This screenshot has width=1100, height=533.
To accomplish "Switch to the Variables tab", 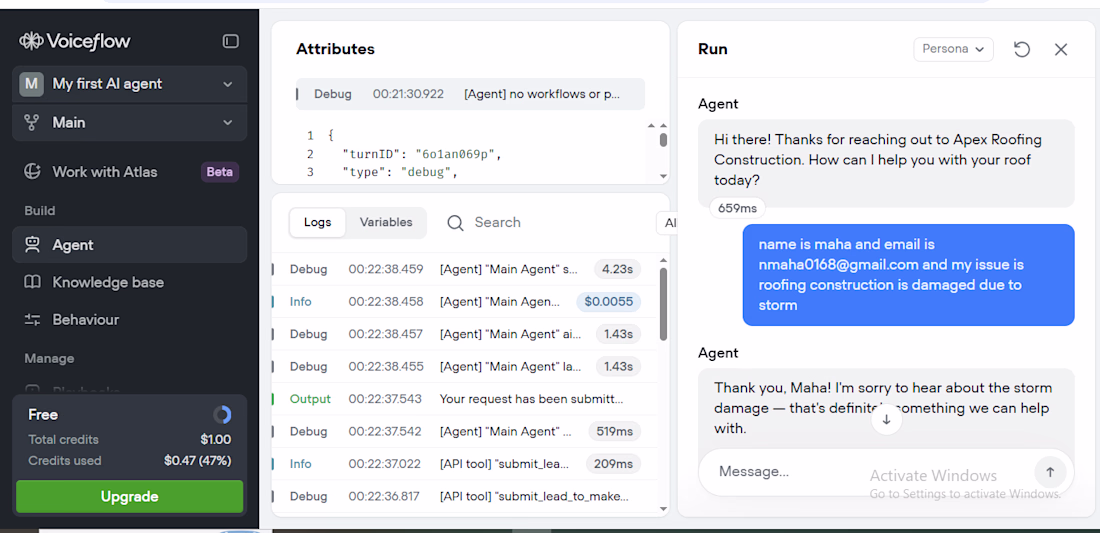I will pos(386,222).
